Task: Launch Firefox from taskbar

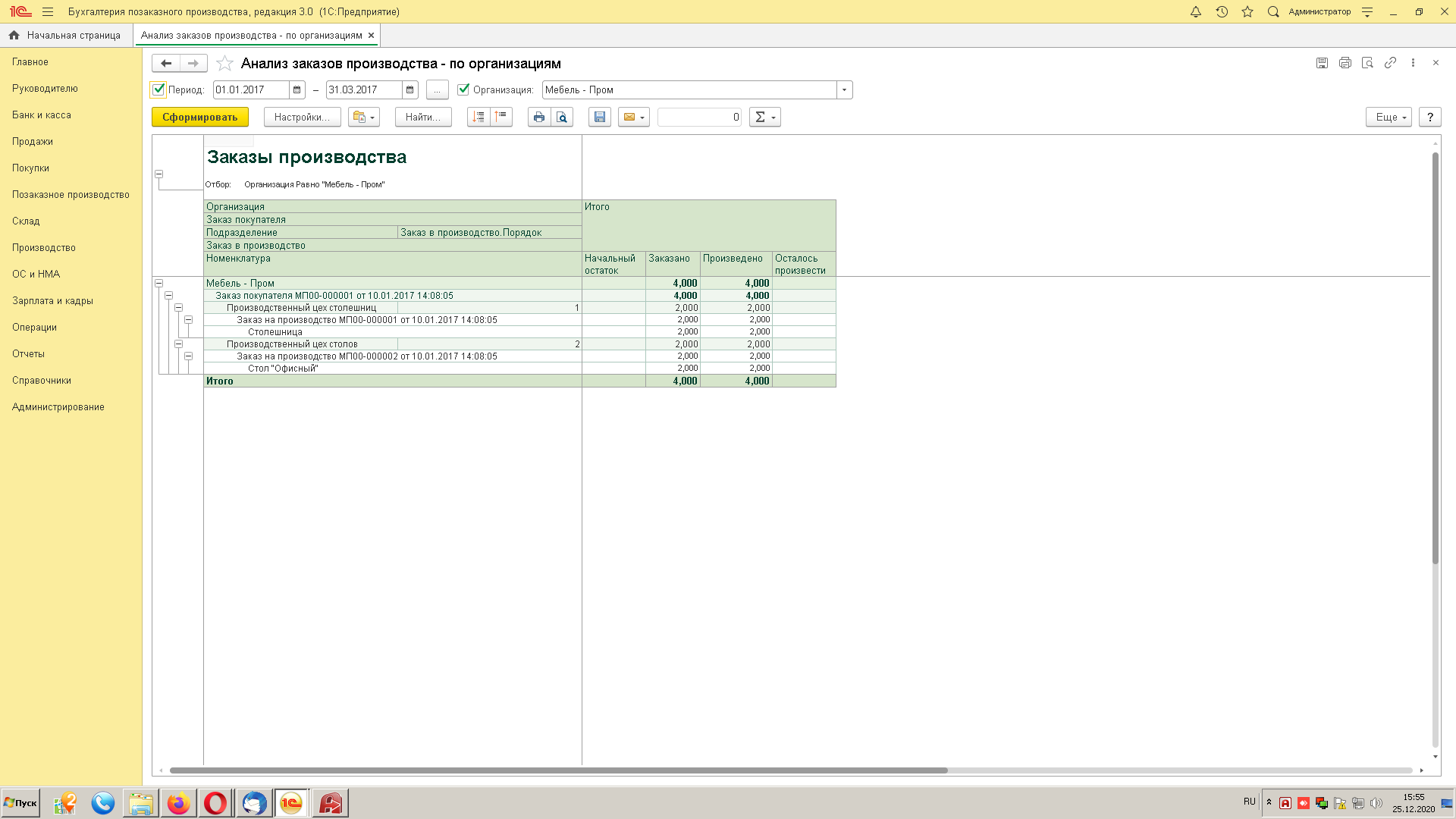Action: pyautogui.click(x=179, y=803)
